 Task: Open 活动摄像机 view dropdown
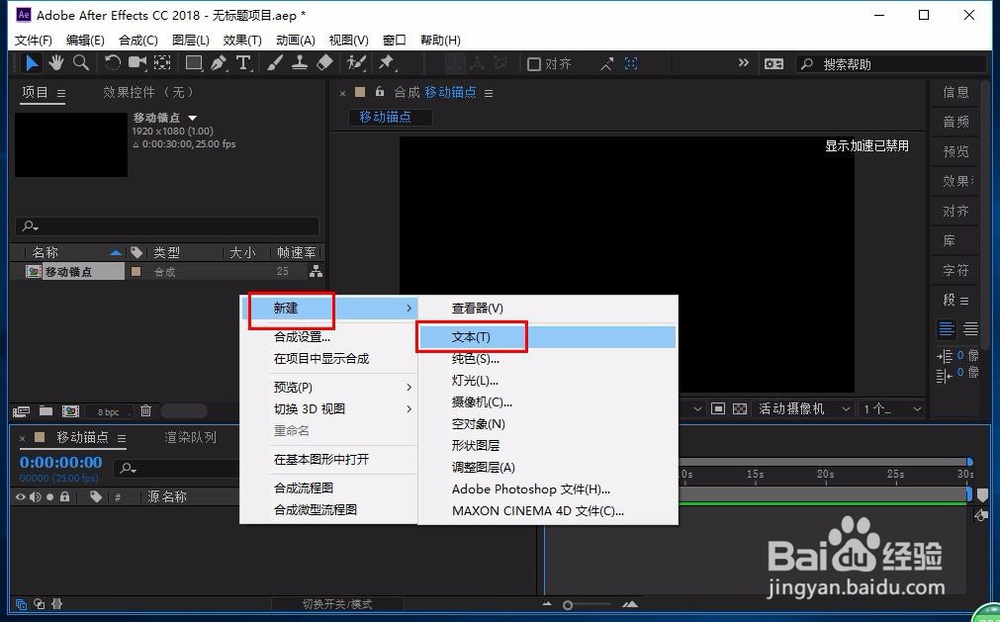point(804,408)
